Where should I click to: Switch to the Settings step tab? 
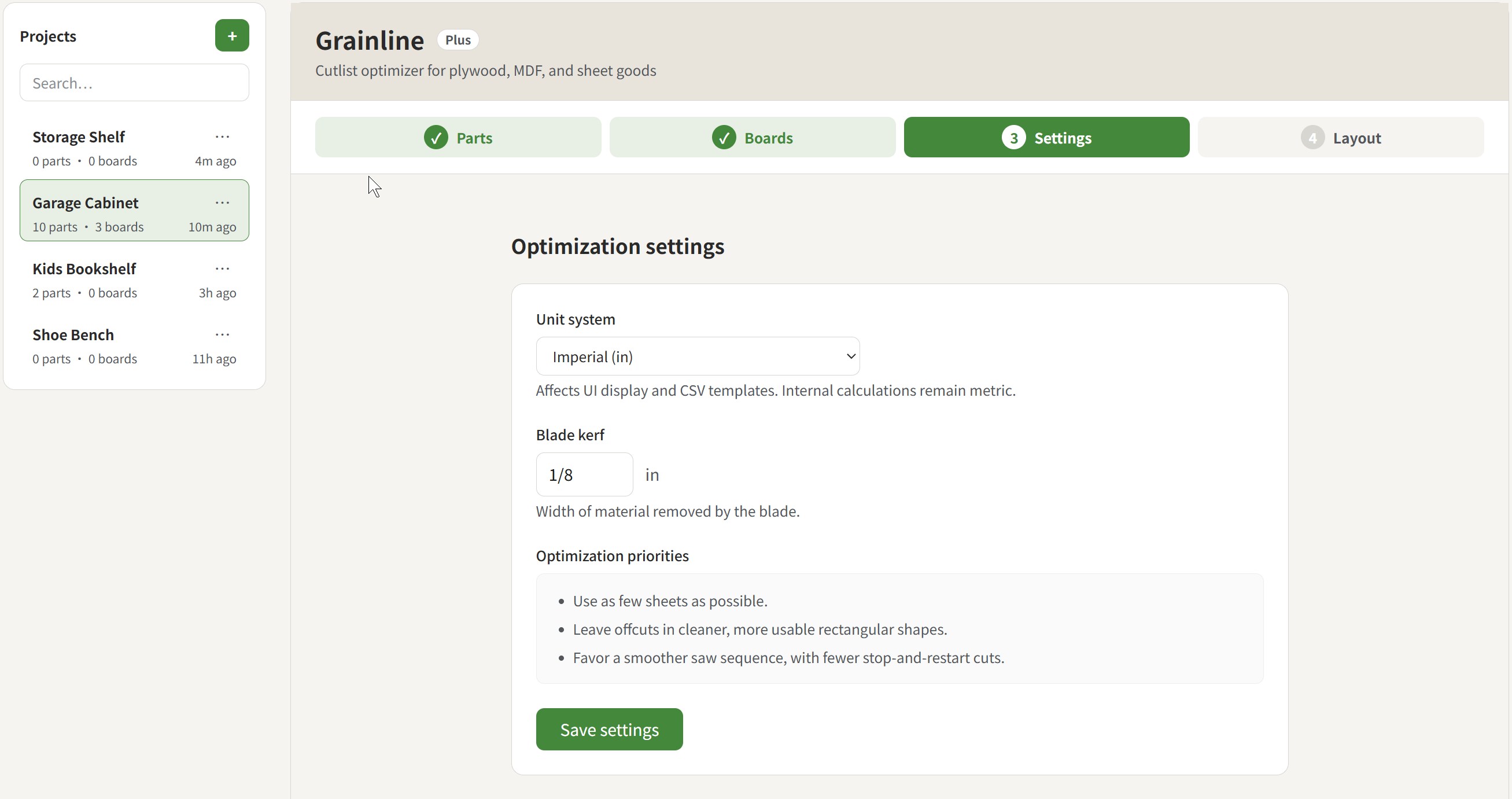(x=1046, y=138)
